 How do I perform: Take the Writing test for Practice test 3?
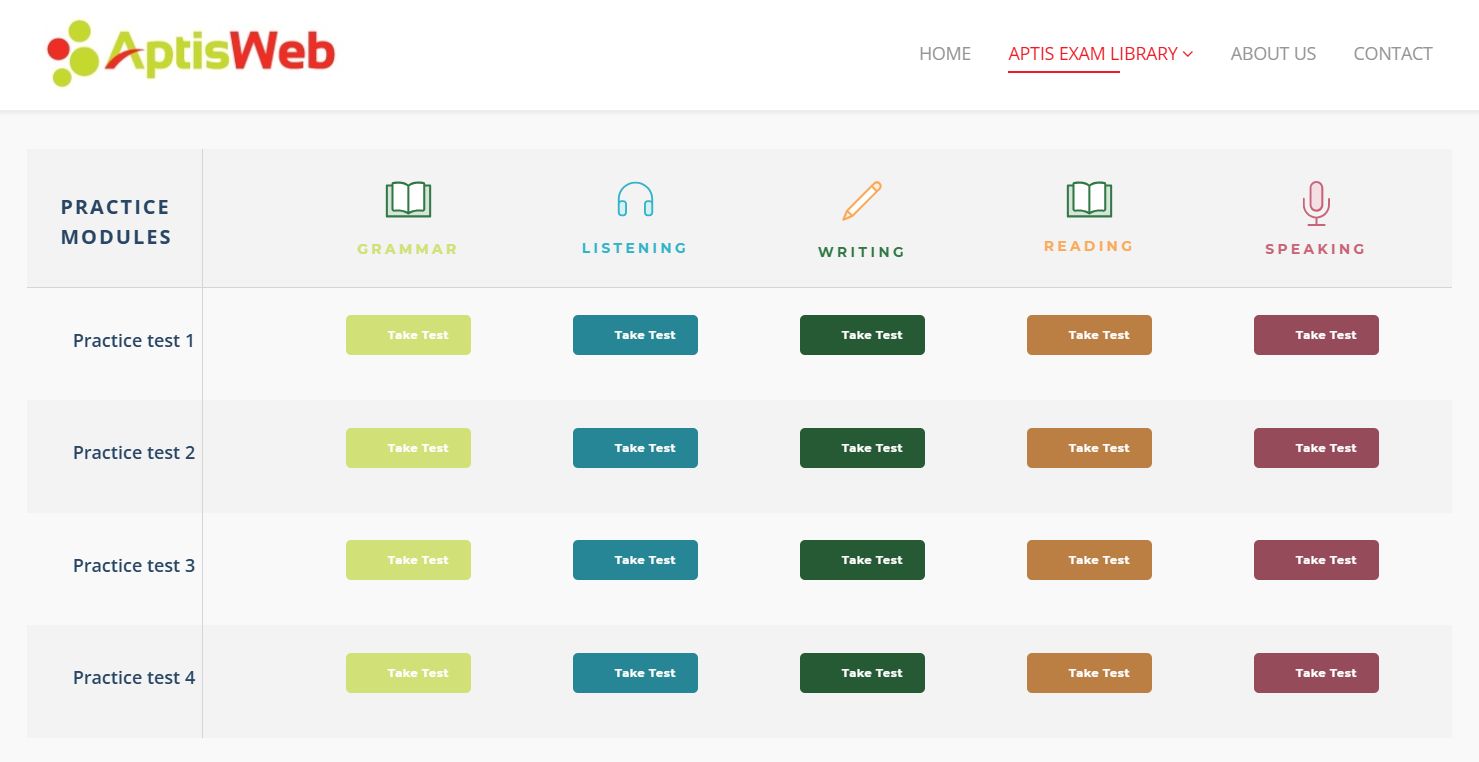(x=861, y=559)
